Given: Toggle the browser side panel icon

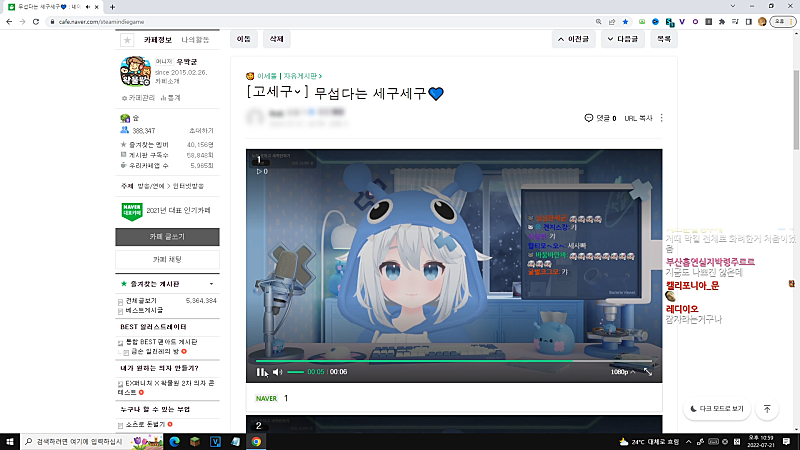Looking at the screenshot, I should [748, 22].
